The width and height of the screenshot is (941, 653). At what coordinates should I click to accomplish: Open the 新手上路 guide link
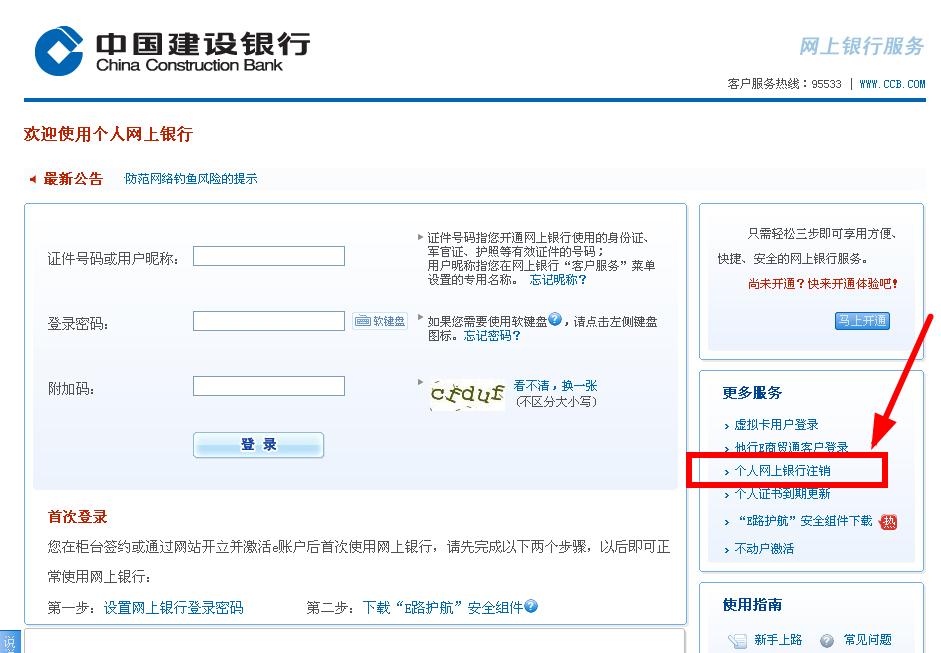(778, 640)
